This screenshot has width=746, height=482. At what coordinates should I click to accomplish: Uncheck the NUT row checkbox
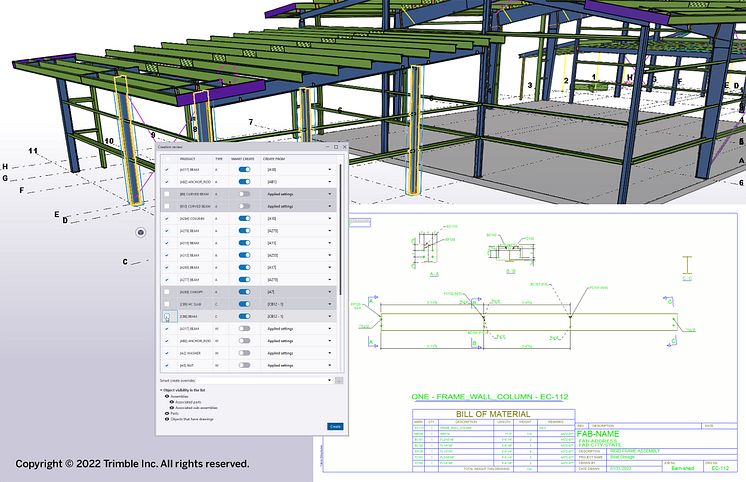pyautogui.click(x=166, y=365)
